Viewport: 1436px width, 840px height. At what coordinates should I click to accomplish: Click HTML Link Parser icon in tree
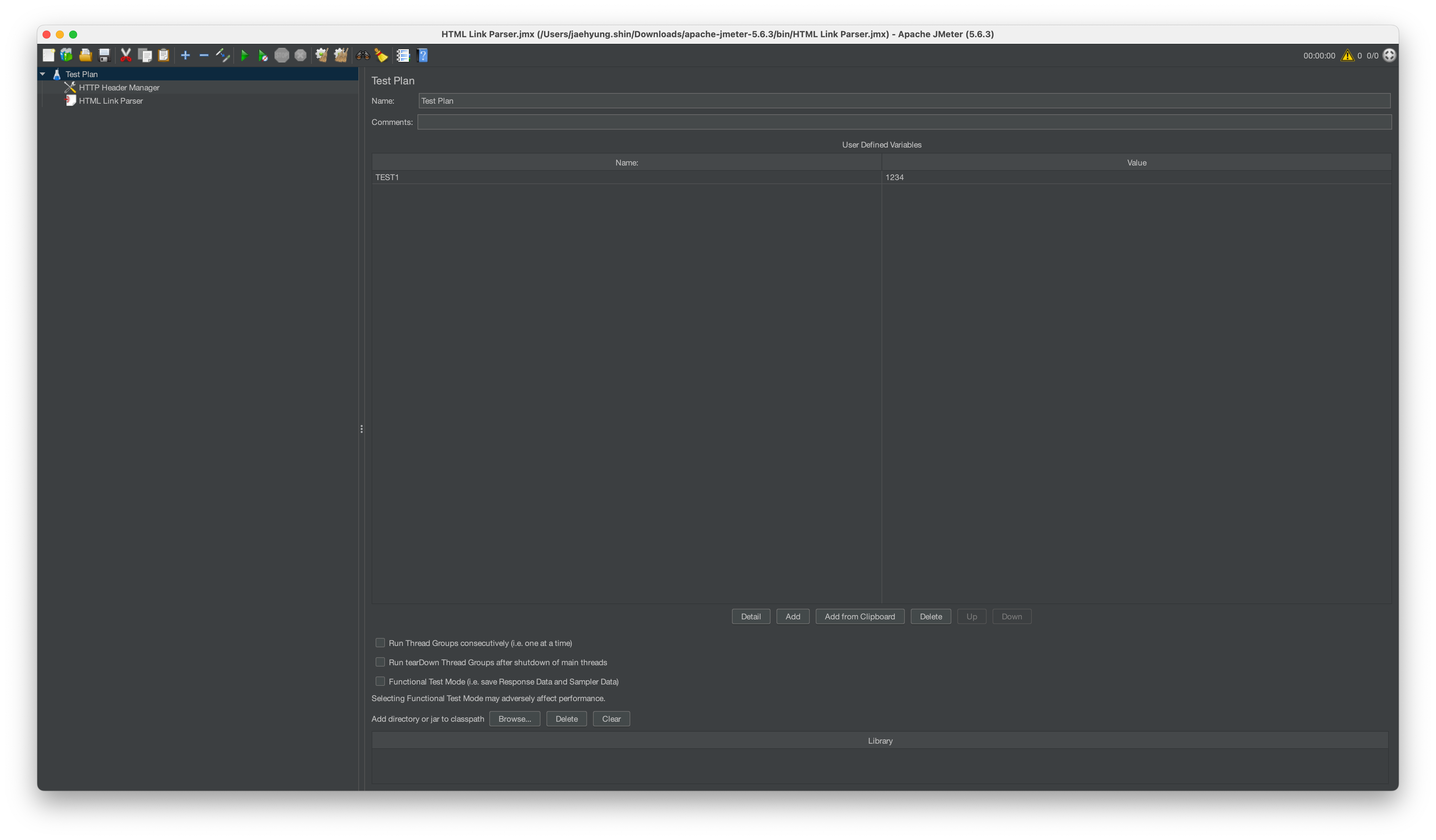tap(70, 100)
